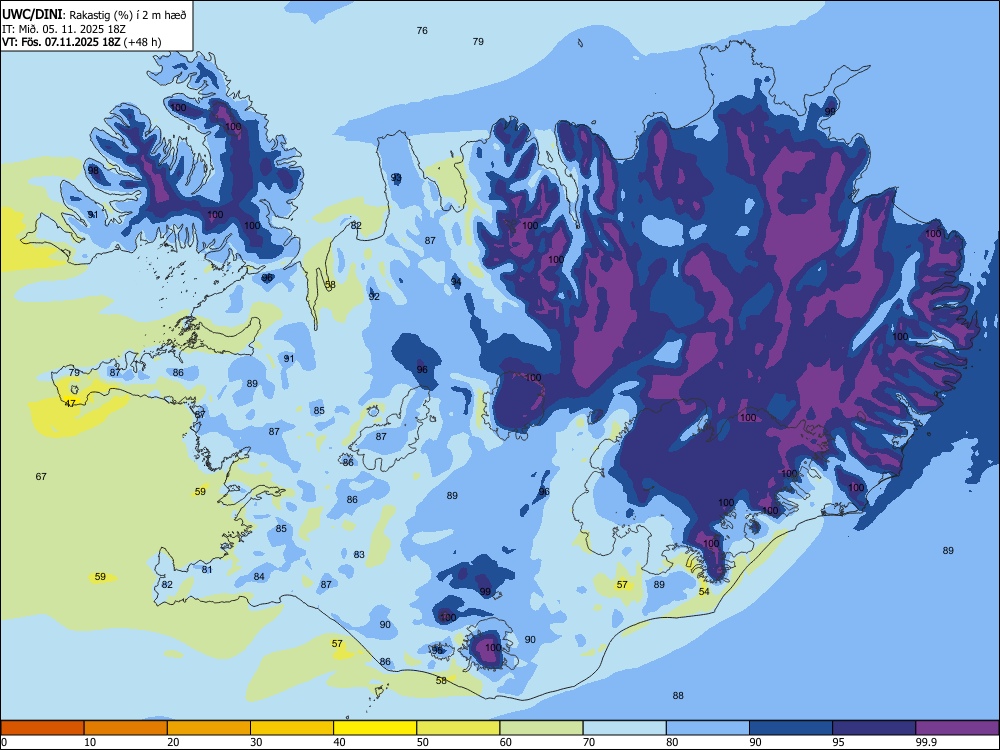1000x750 pixels.
Task: Choose the light green 60–70 legend swatch
Action: coord(541,728)
